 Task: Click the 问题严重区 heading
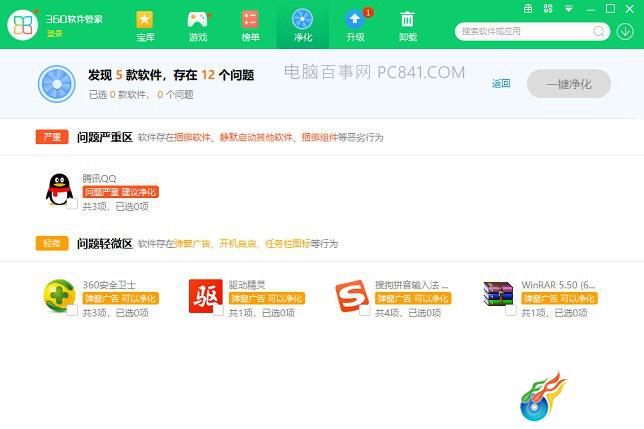(105, 138)
